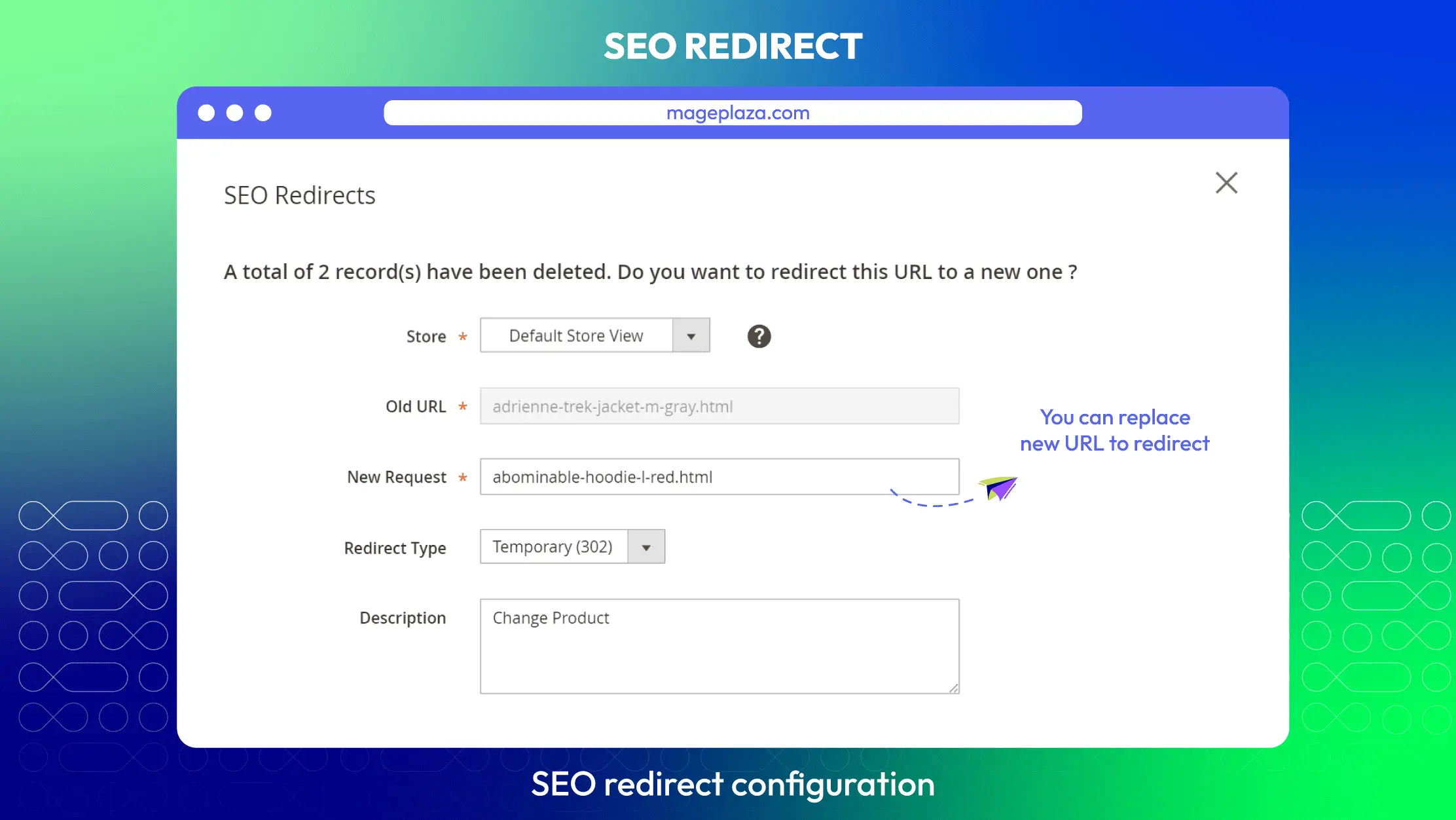Open the Redirect Type dropdown arrow

point(646,547)
